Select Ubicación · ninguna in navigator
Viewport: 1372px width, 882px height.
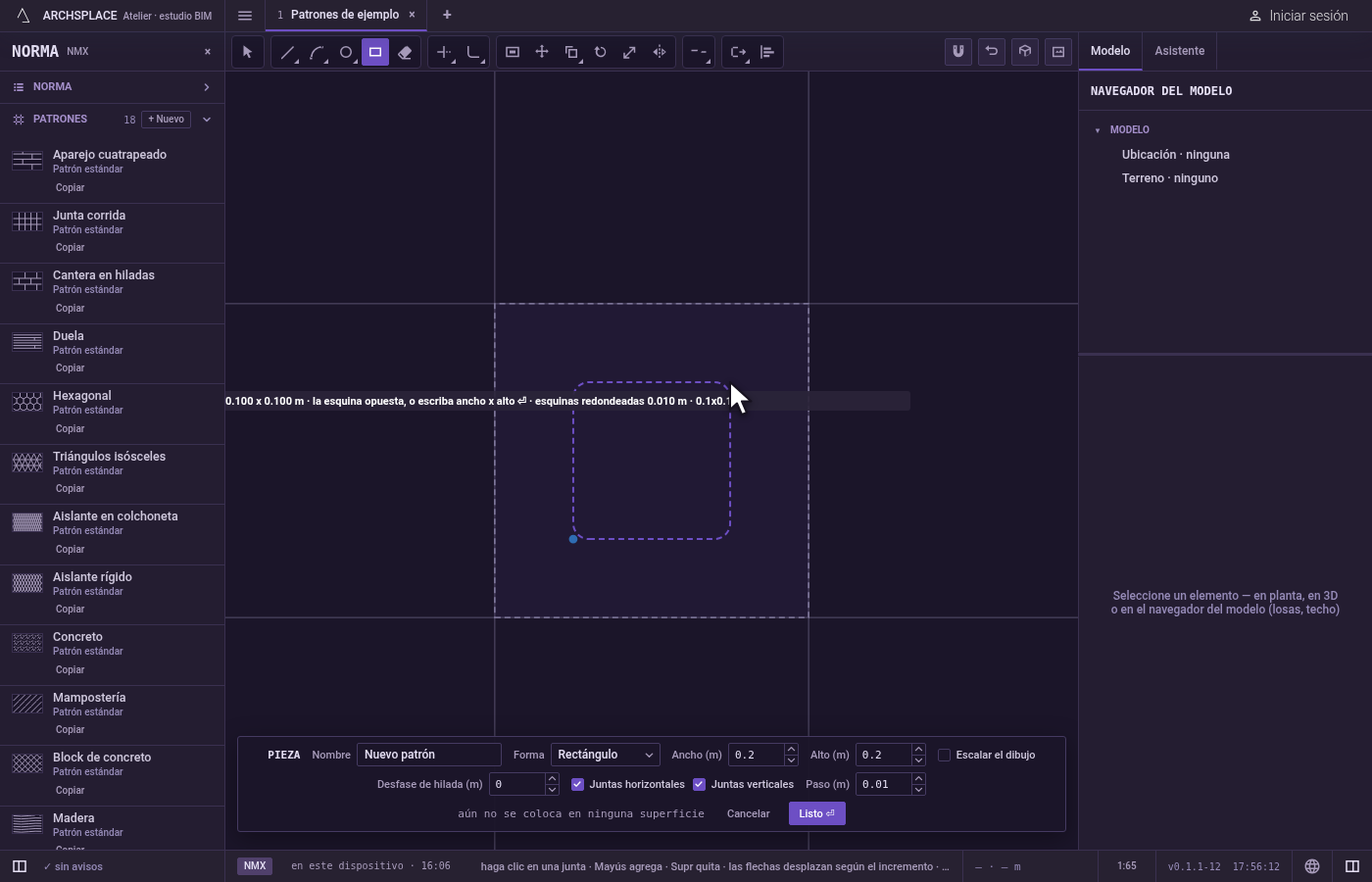(x=1176, y=155)
